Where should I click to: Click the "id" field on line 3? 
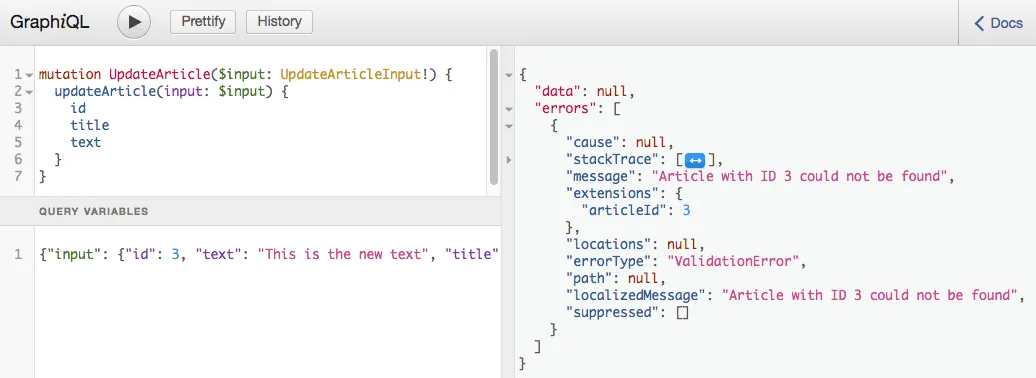point(78,108)
